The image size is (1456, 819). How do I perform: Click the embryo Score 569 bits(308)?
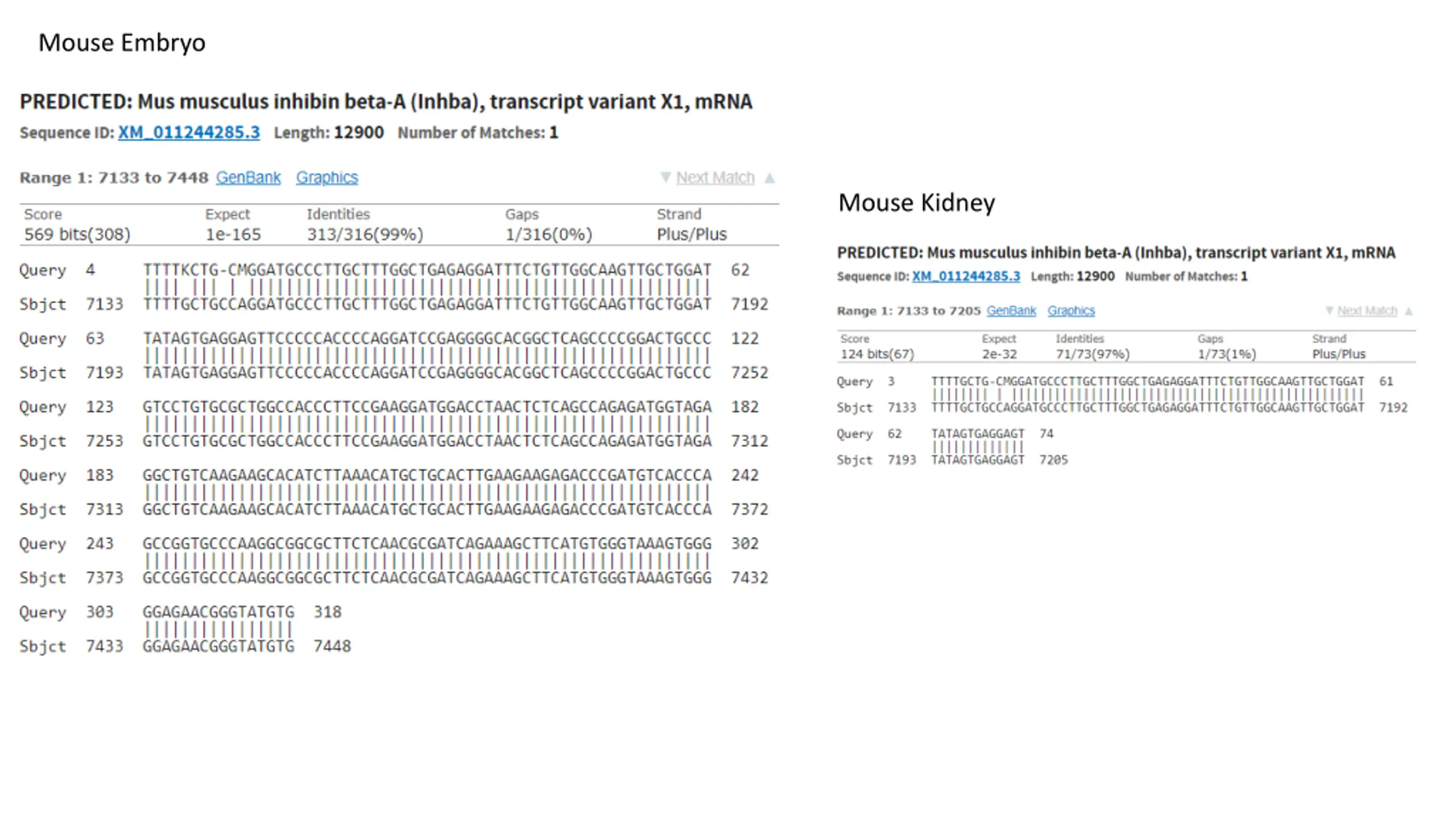pyautogui.click(x=77, y=234)
